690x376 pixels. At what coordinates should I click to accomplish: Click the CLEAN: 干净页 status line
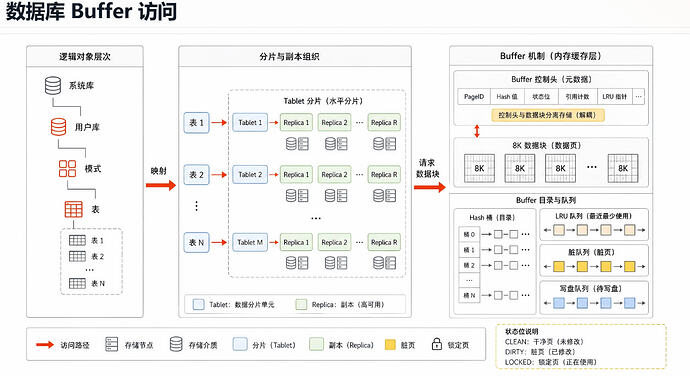click(544, 341)
